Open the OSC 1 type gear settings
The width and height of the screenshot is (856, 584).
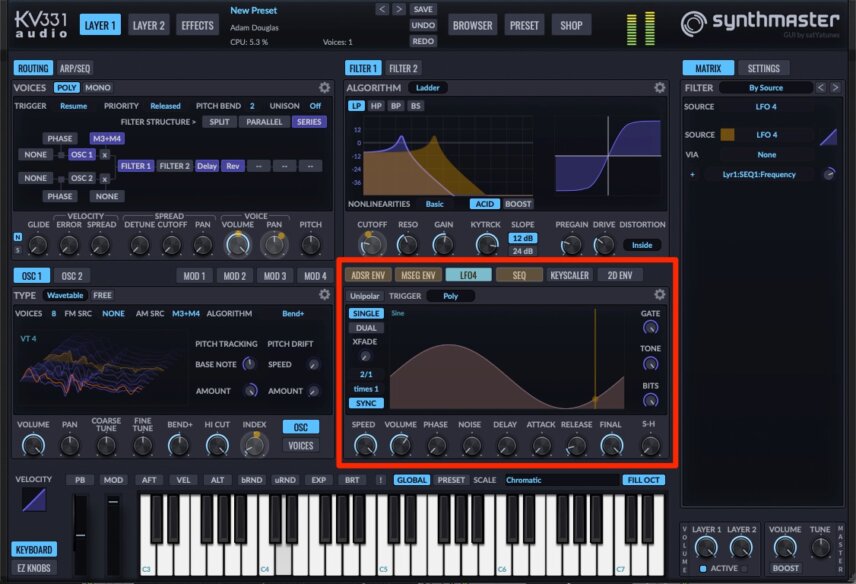(x=324, y=295)
